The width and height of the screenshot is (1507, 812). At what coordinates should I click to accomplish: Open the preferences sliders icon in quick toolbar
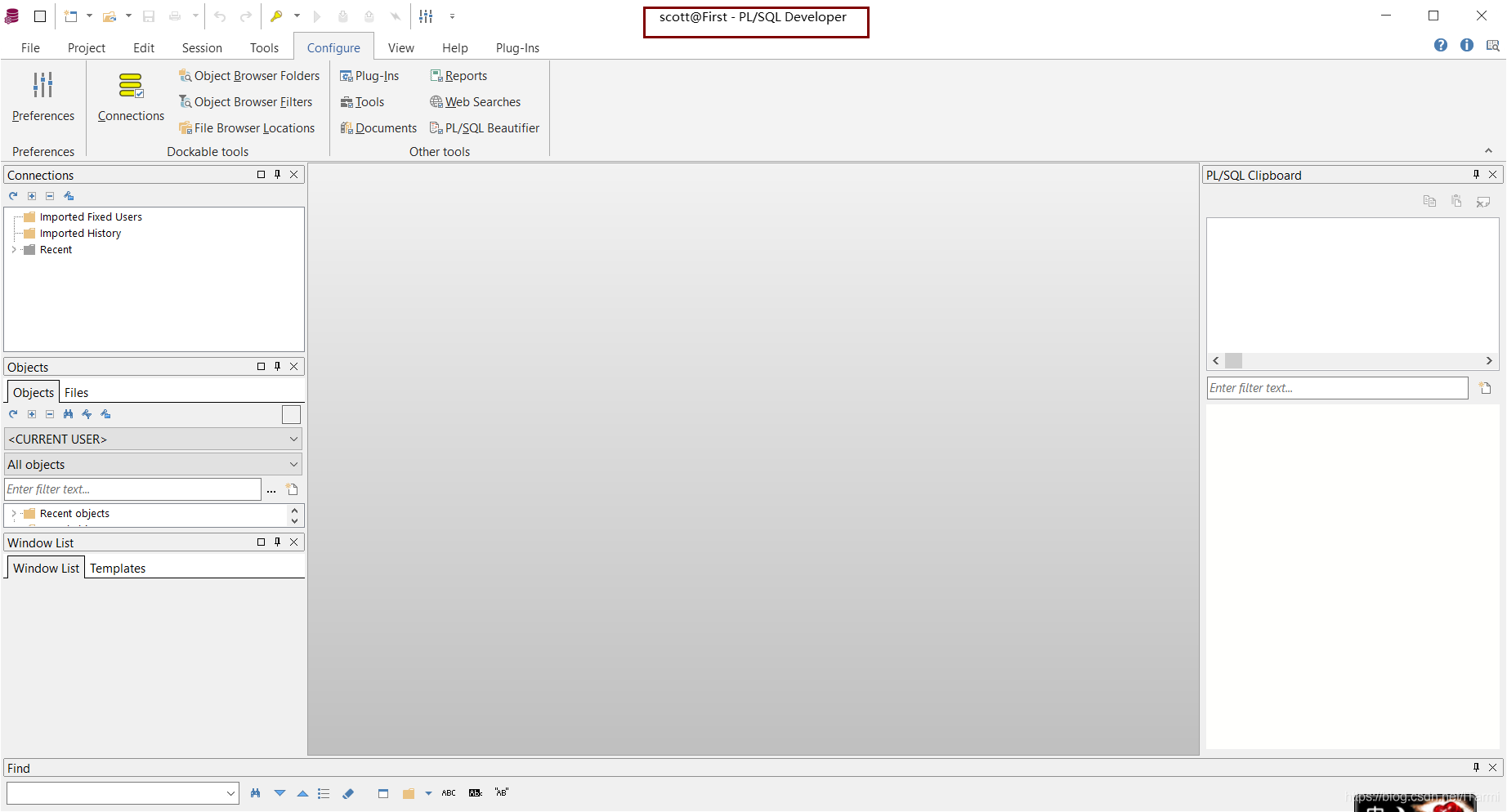tap(426, 16)
